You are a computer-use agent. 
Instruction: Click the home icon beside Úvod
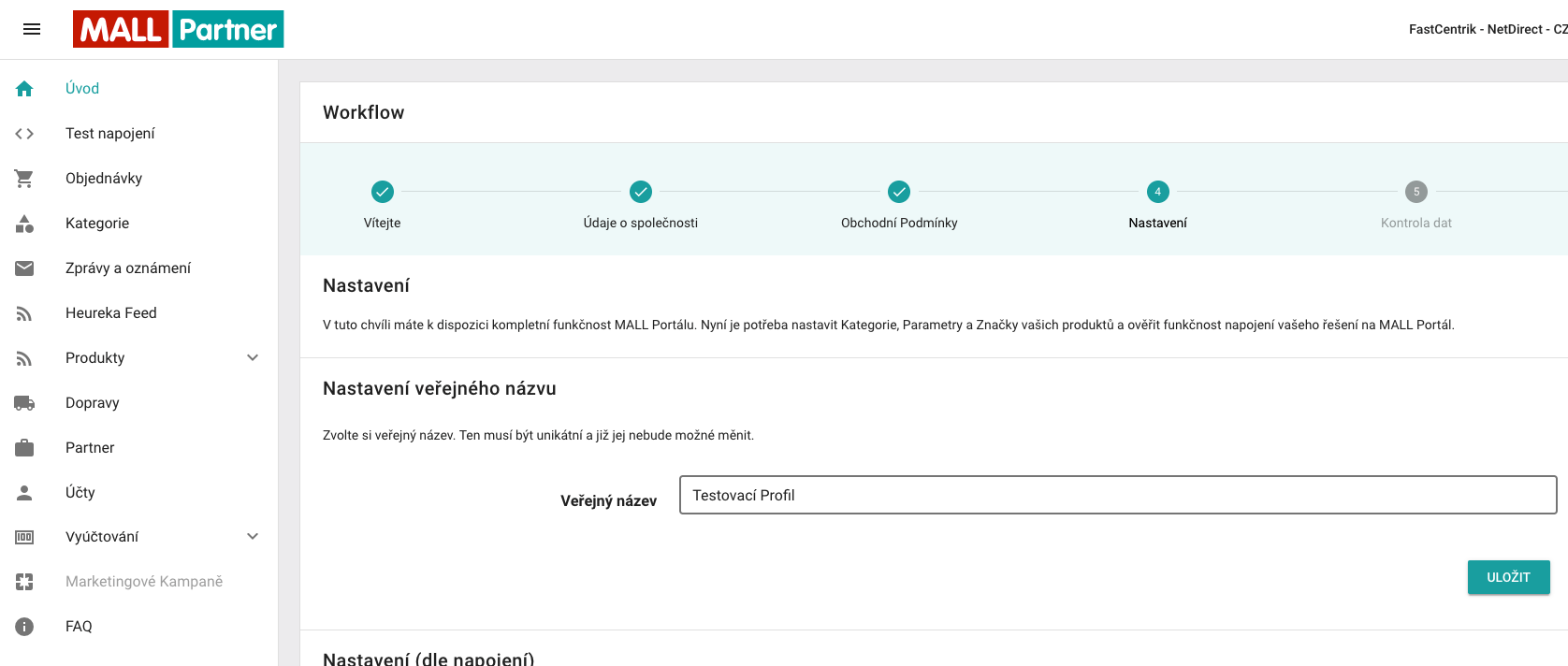click(x=24, y=89)
